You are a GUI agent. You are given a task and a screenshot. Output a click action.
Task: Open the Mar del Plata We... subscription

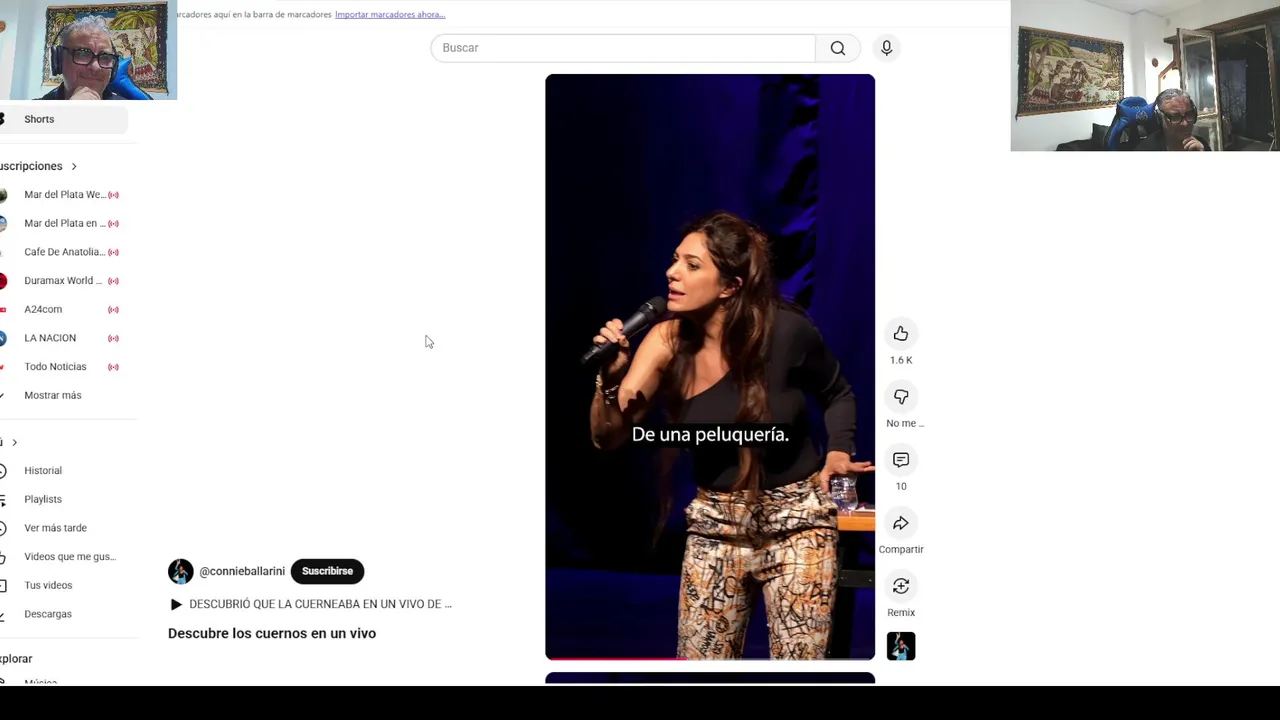pos(64,195)
